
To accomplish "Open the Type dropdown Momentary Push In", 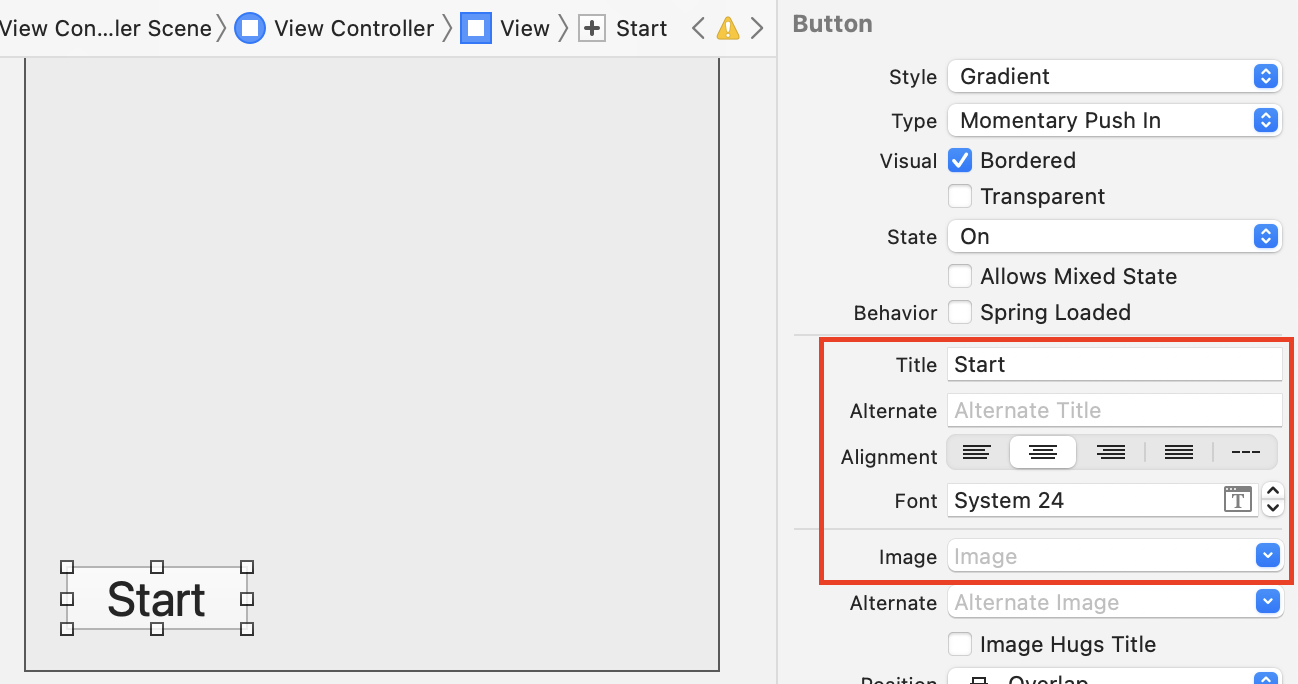I will coord(1114,121).
